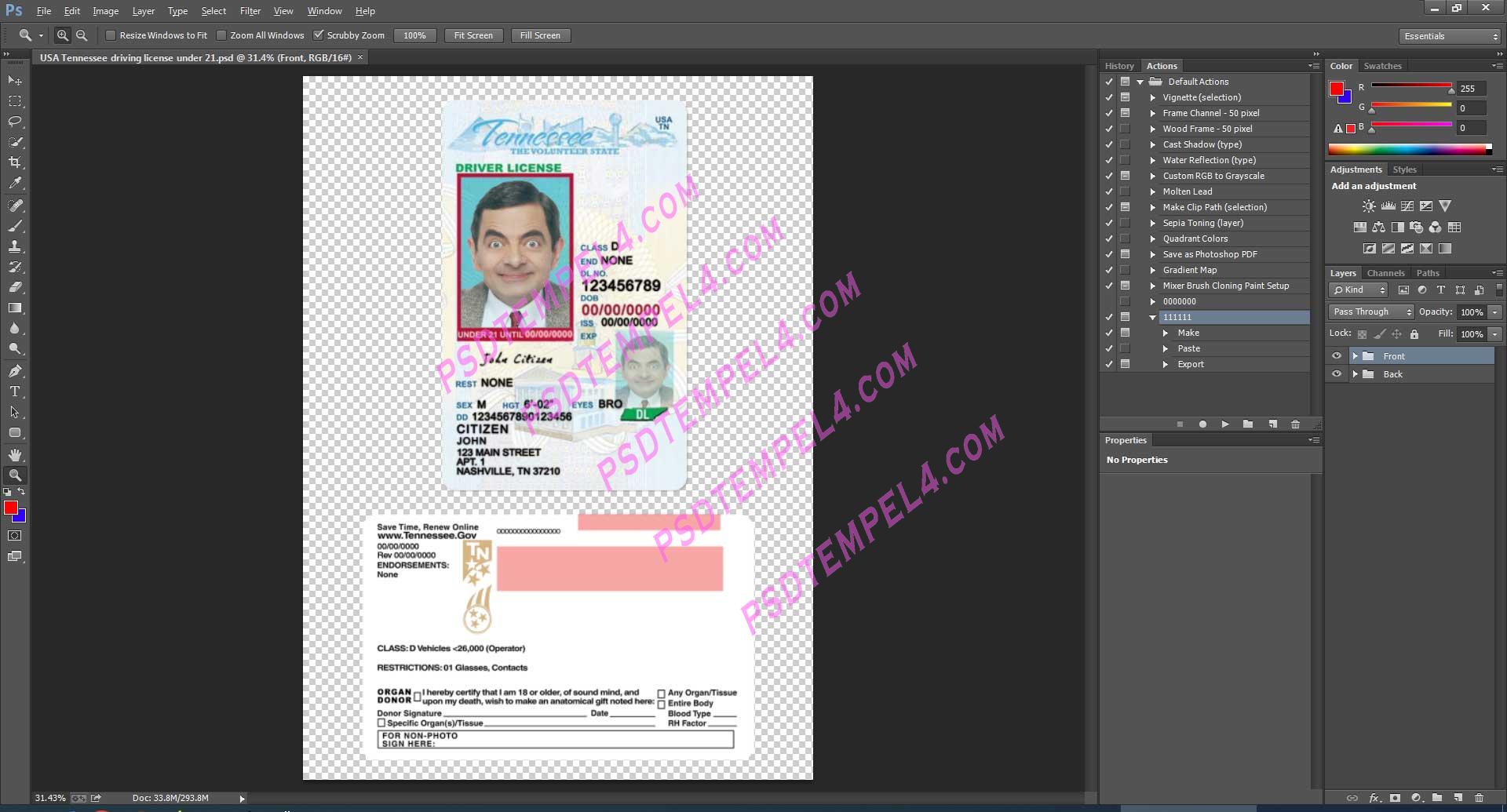
Task: Select the Type tool
Action: (14, 391)
